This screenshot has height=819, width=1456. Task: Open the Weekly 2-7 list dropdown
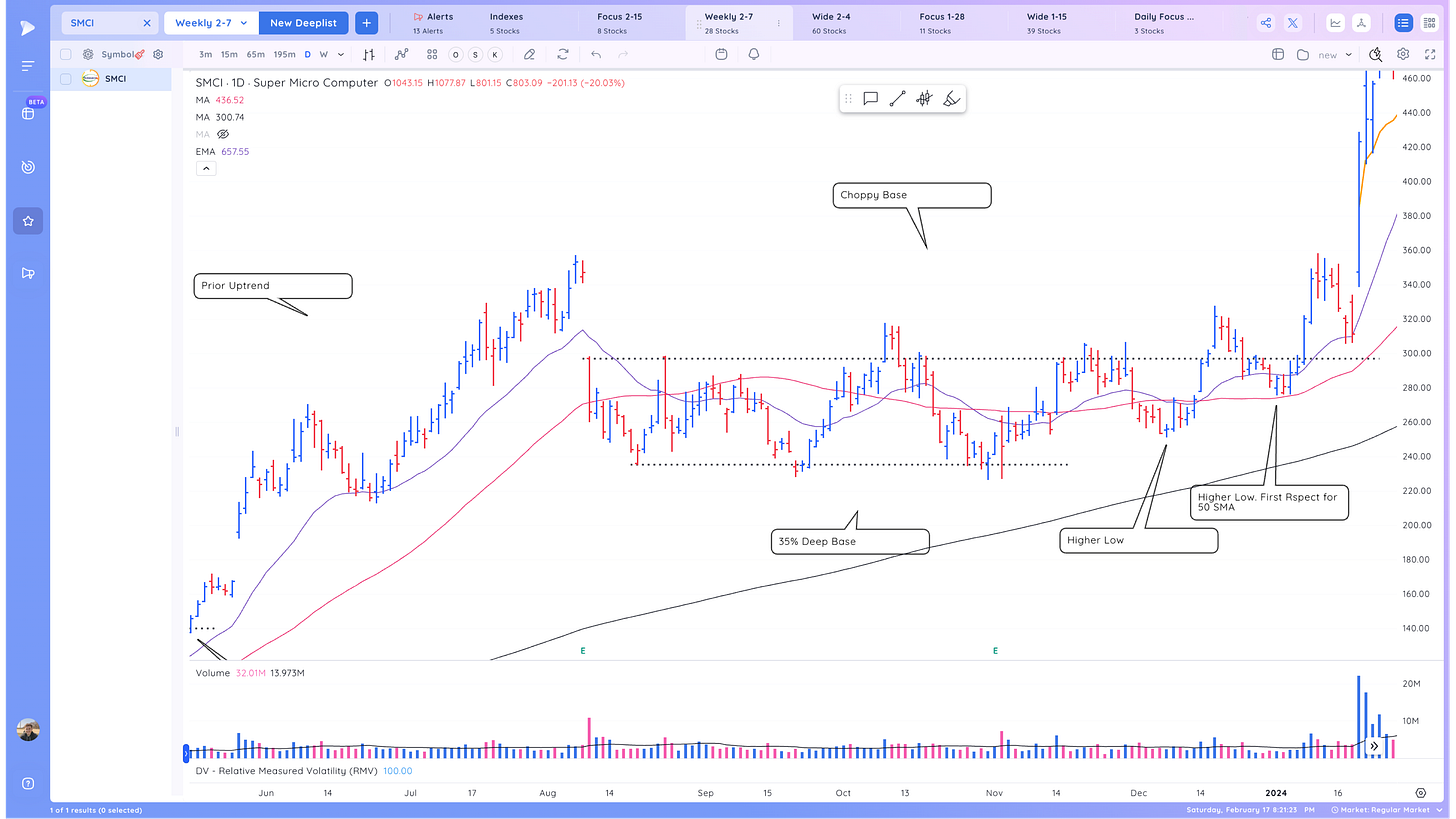tap(211, 22)
